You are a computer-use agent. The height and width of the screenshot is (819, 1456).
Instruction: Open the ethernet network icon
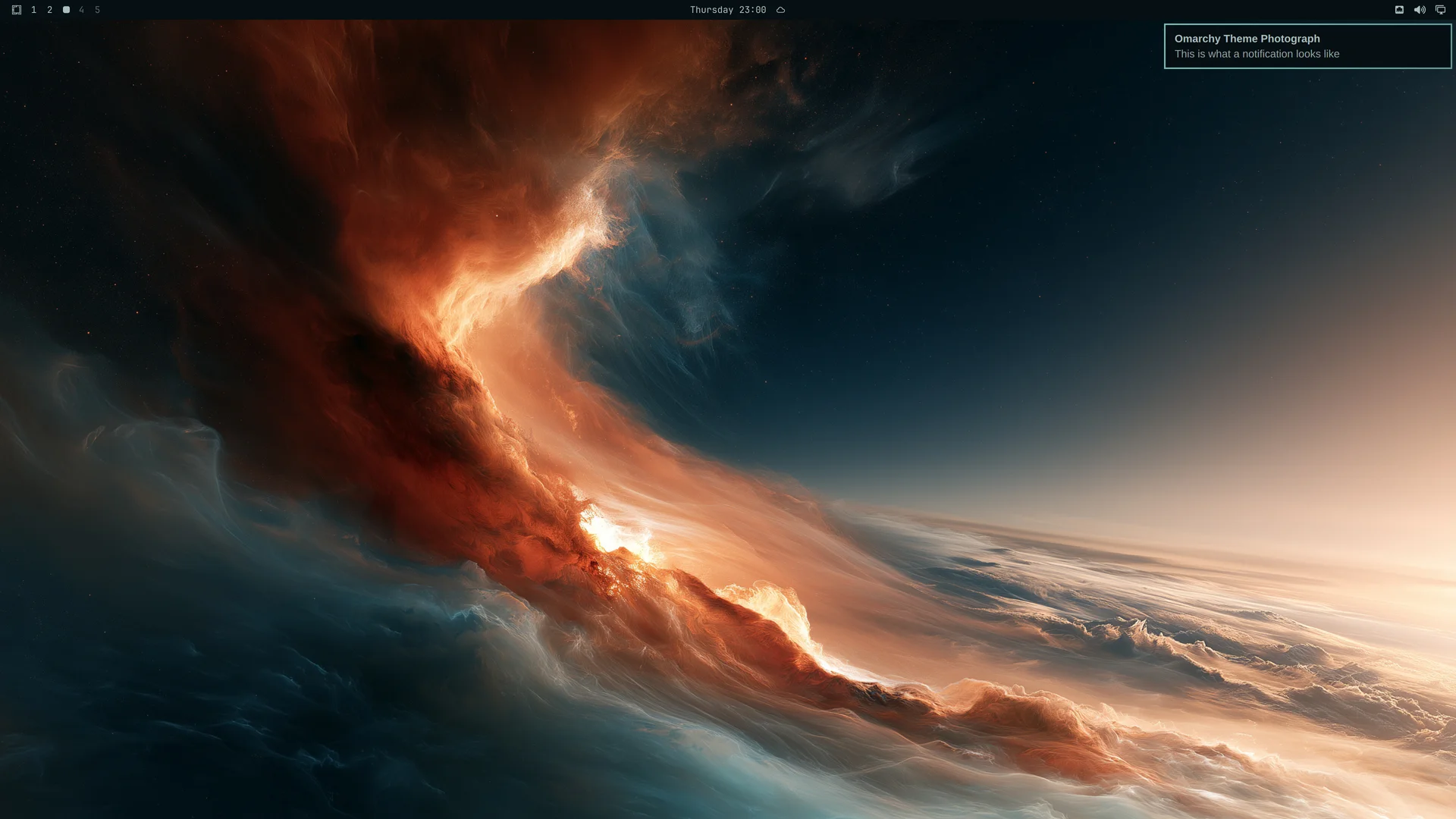(1399, 10)
